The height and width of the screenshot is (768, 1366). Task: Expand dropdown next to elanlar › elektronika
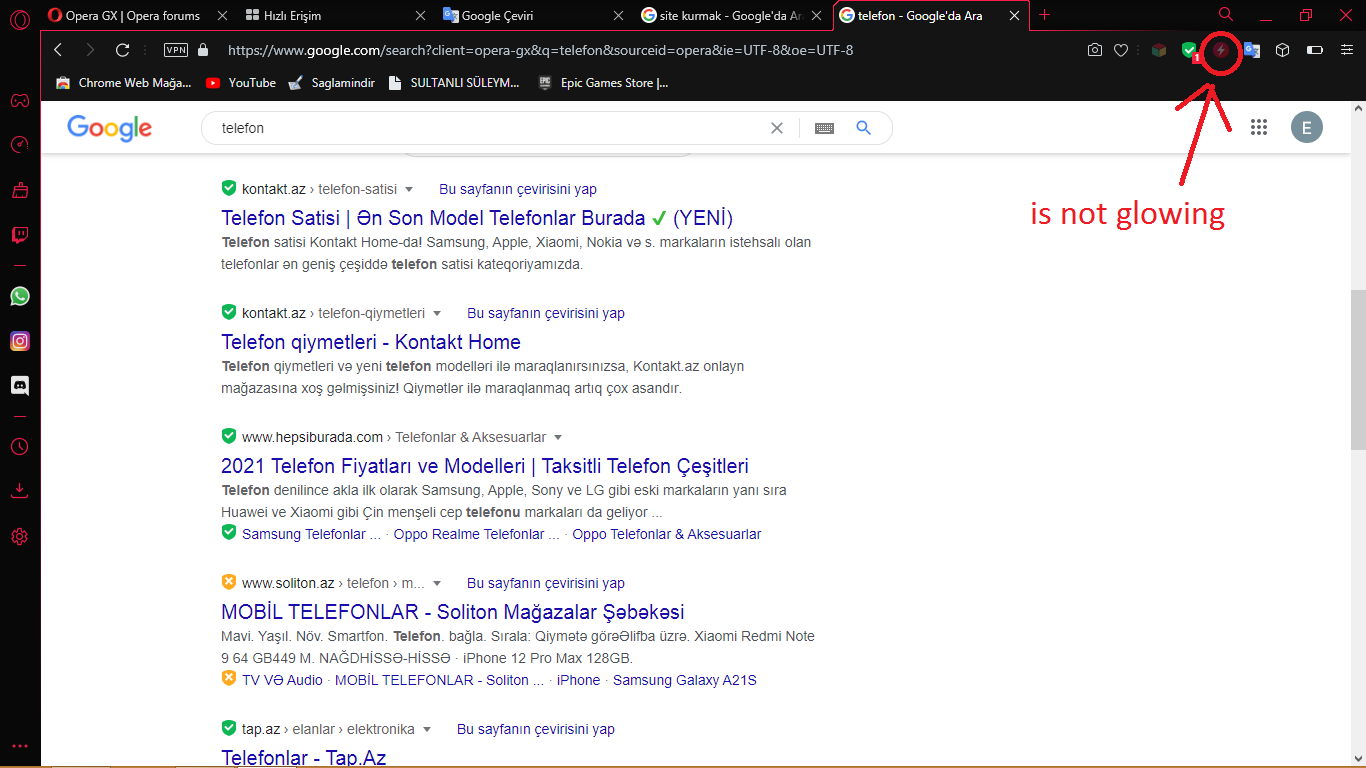[427, 729]
